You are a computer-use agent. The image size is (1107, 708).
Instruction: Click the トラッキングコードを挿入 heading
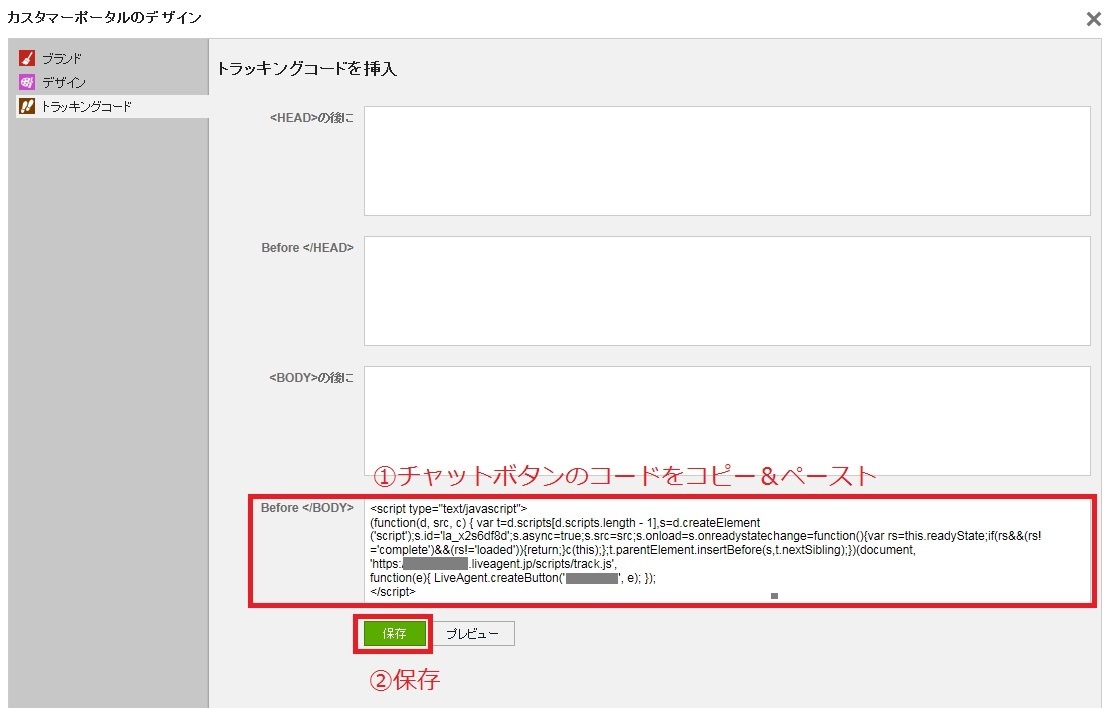click(306, 68)
